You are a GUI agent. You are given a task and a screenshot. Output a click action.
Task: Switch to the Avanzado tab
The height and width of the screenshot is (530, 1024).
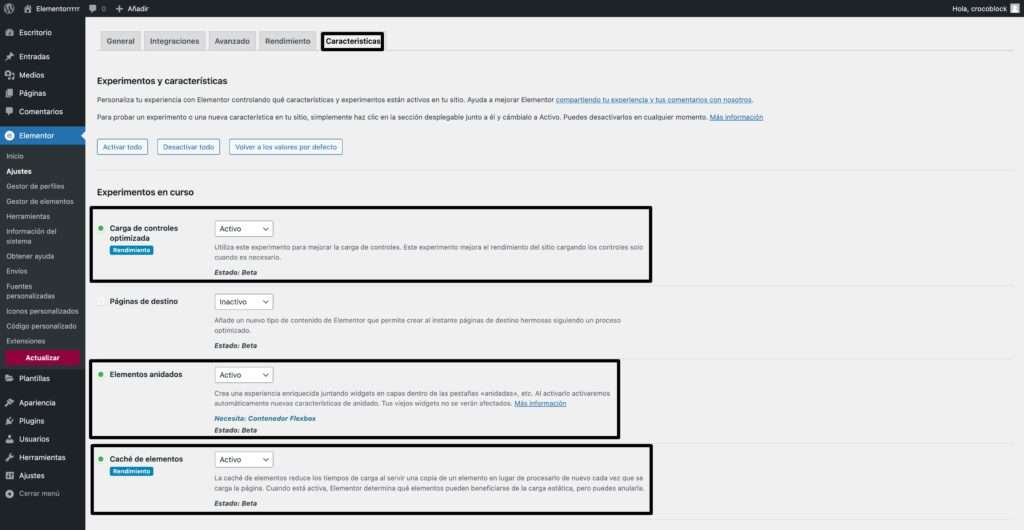pos(232,41)
